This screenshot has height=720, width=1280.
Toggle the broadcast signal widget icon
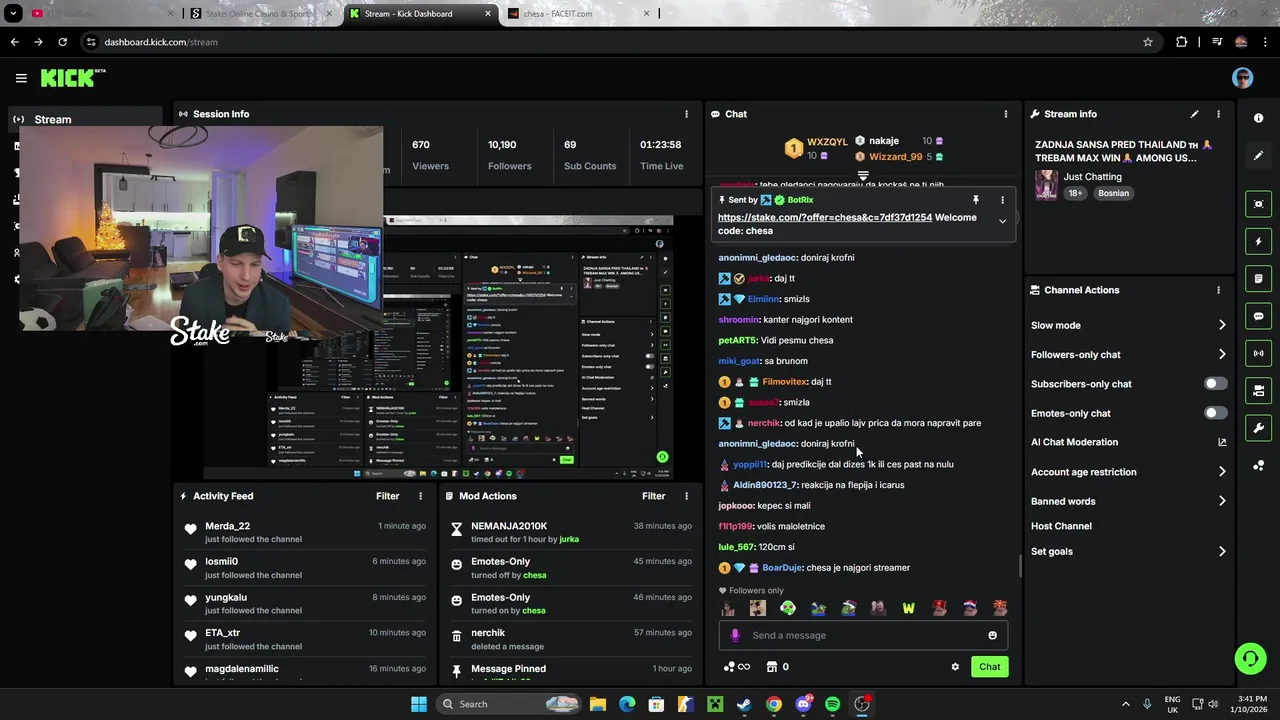pyautogui.click(x=1258, y=353)
